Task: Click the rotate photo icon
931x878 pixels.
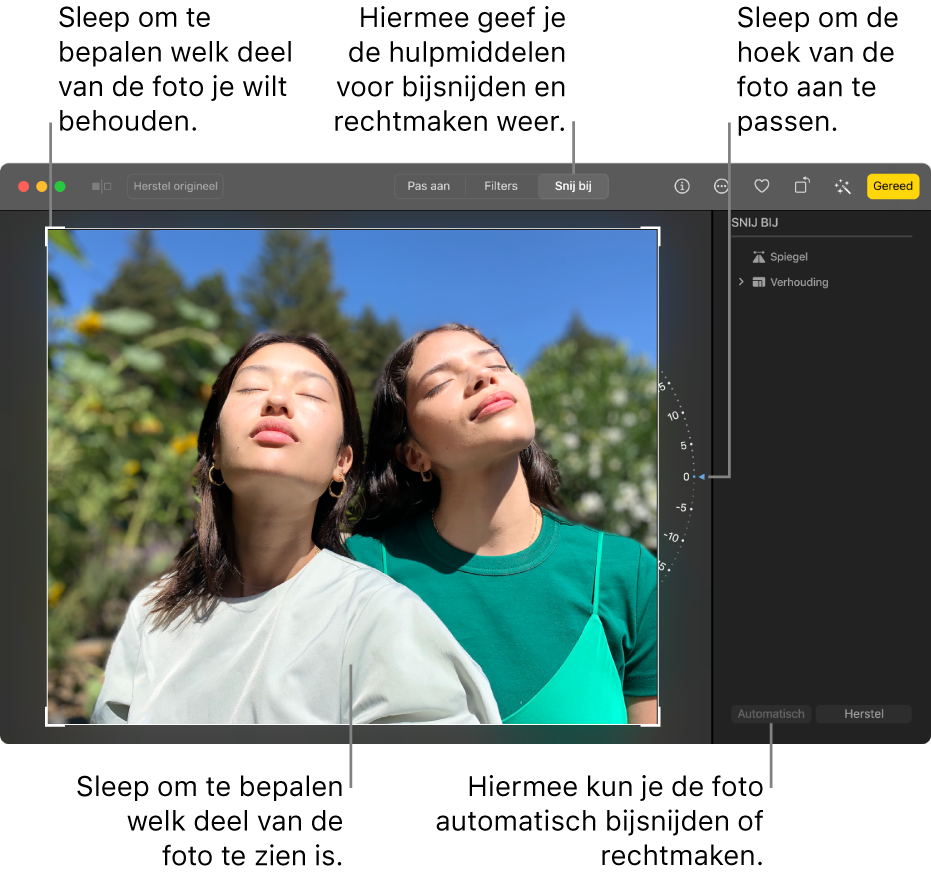Action: (802, 186)
